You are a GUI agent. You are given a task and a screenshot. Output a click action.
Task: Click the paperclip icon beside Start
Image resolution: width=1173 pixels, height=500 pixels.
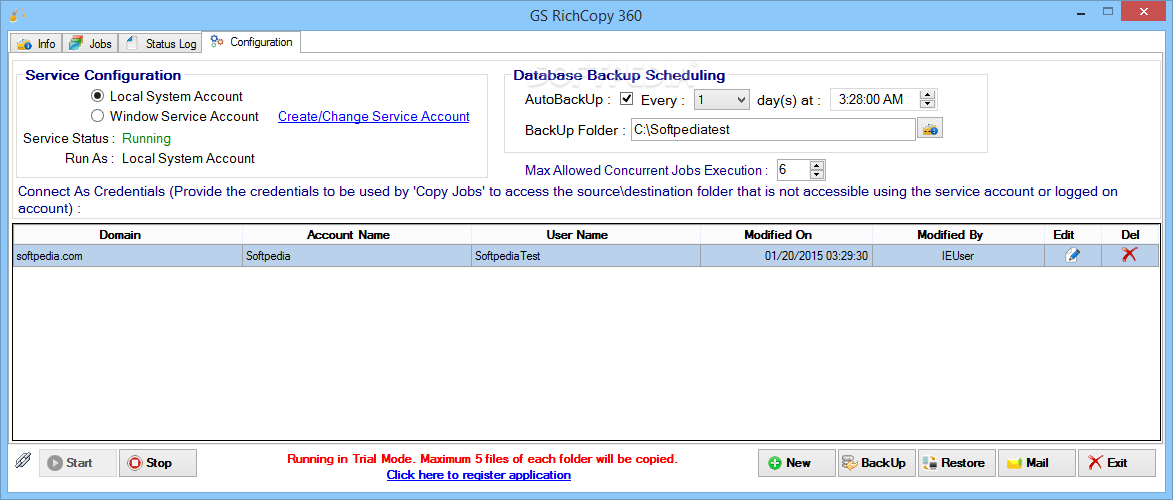(23, 461)
